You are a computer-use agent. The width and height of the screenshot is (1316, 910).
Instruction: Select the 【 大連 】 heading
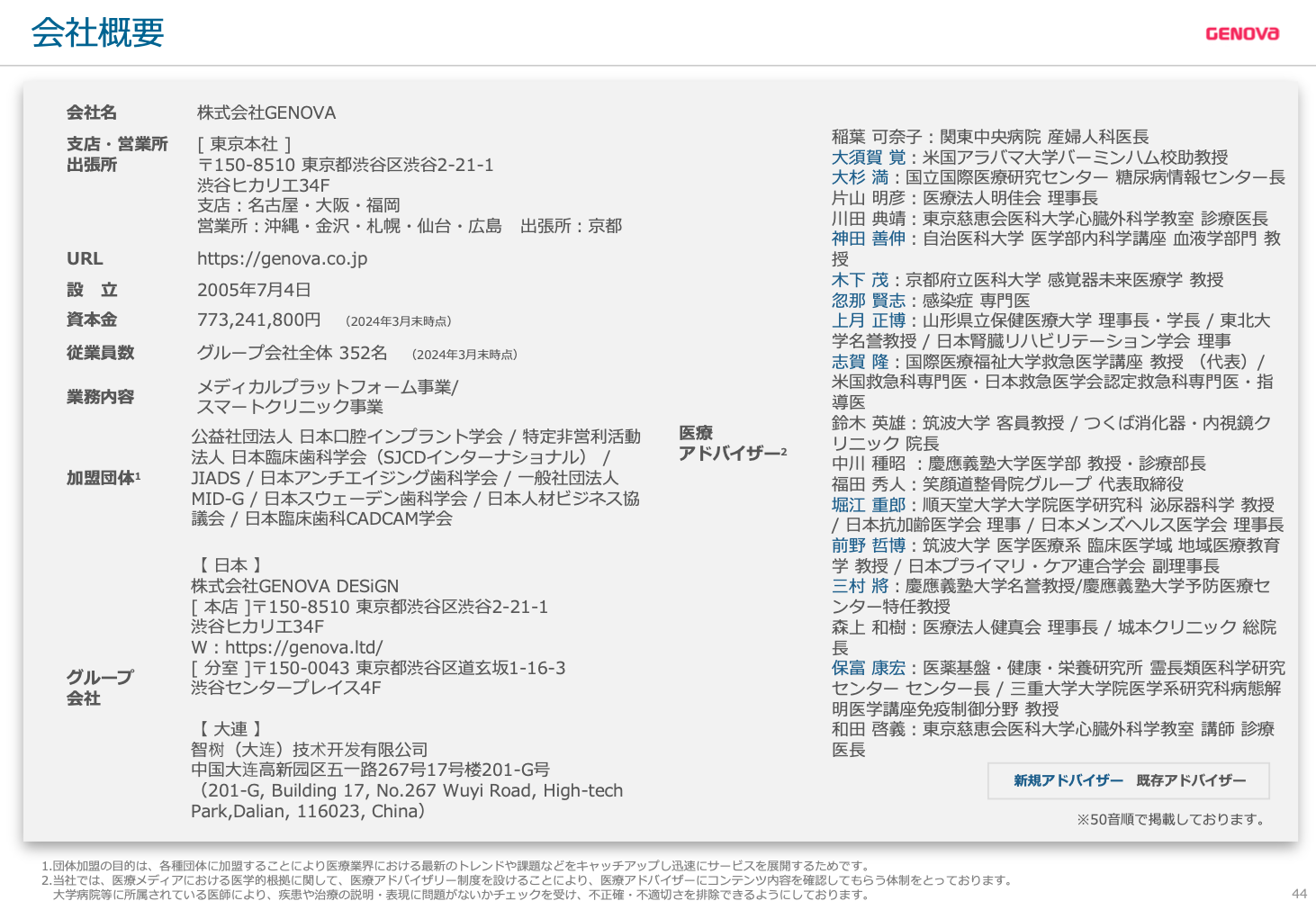coord(230,729)
